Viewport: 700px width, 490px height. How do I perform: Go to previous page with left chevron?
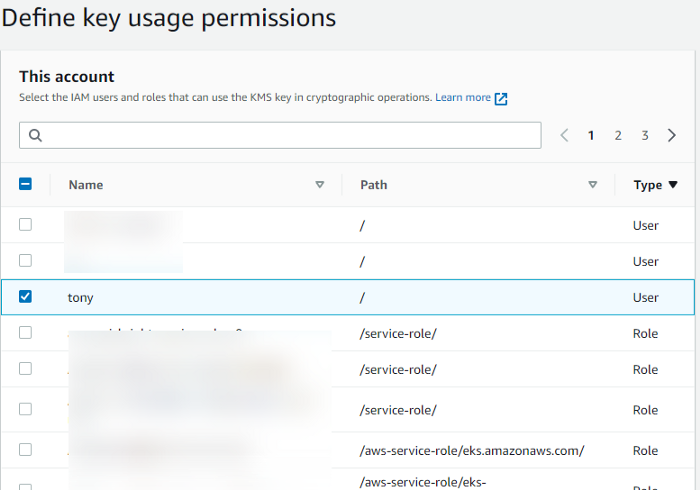pyautogui.click(x=565, y=136)
